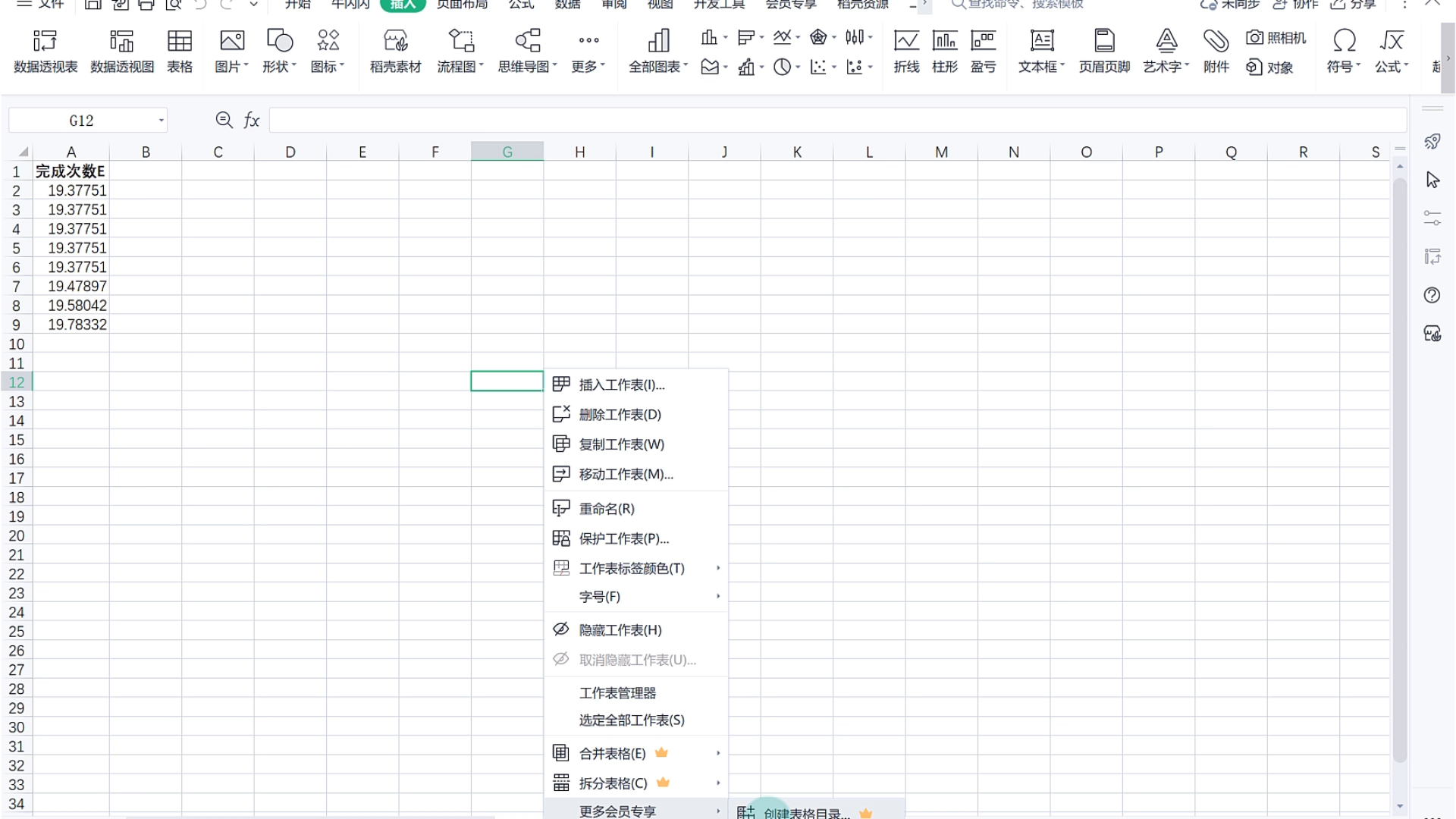Select 重命名(R) in context menu
This screenshot has width=1456, height=819.
pyautogui.click(x=607, y=509)
